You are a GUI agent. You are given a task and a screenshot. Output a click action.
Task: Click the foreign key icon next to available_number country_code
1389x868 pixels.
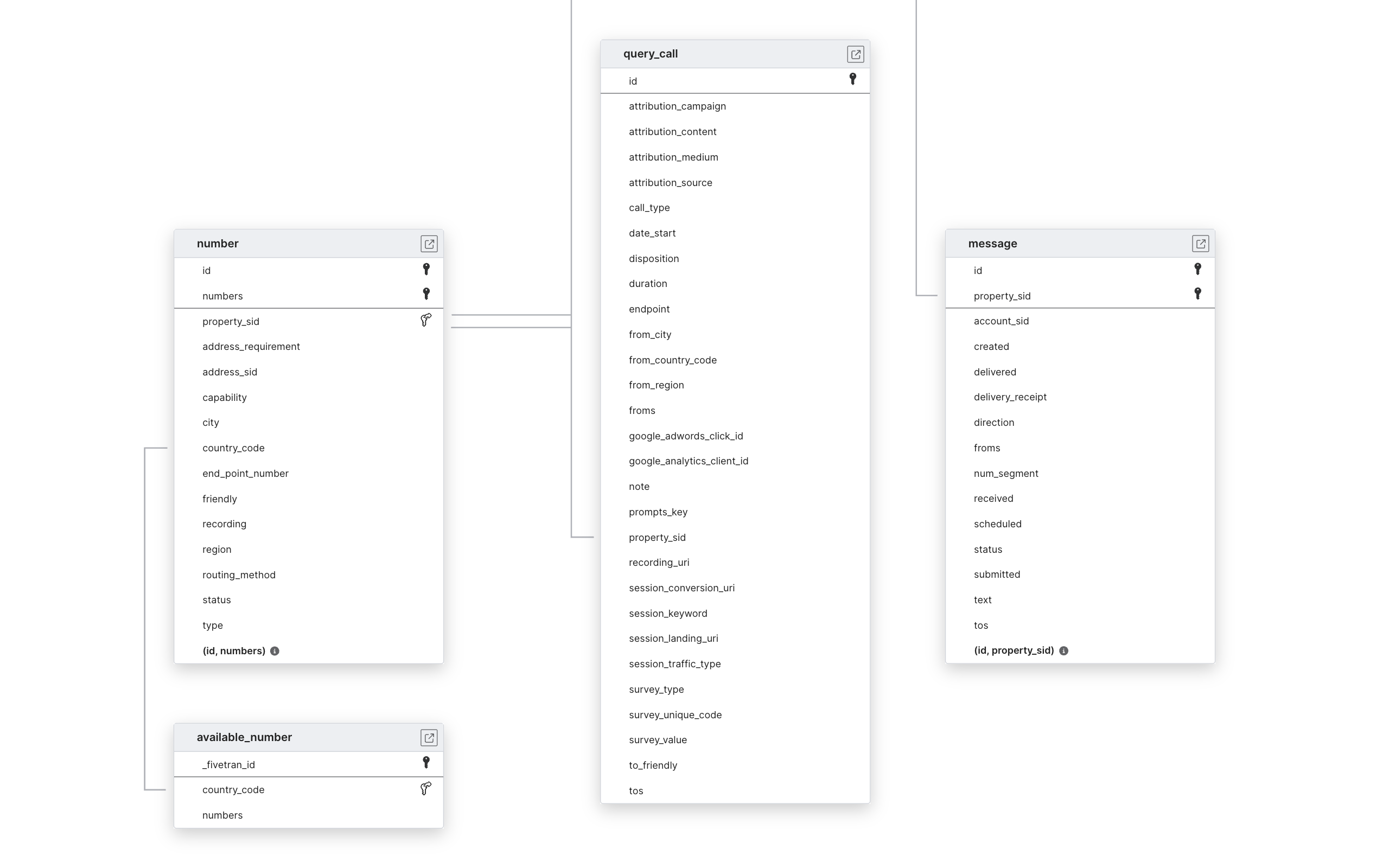coord(426,789)
